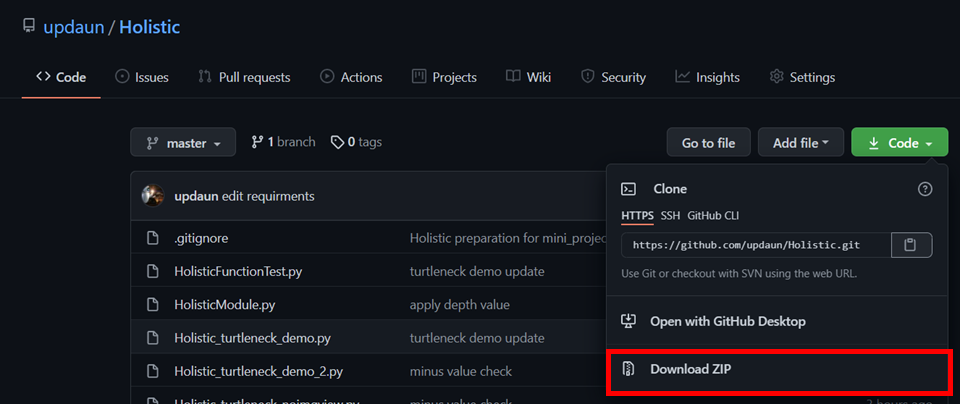Click the Go to file button
The image size is (960, 404).
click(x=708, y=143)
